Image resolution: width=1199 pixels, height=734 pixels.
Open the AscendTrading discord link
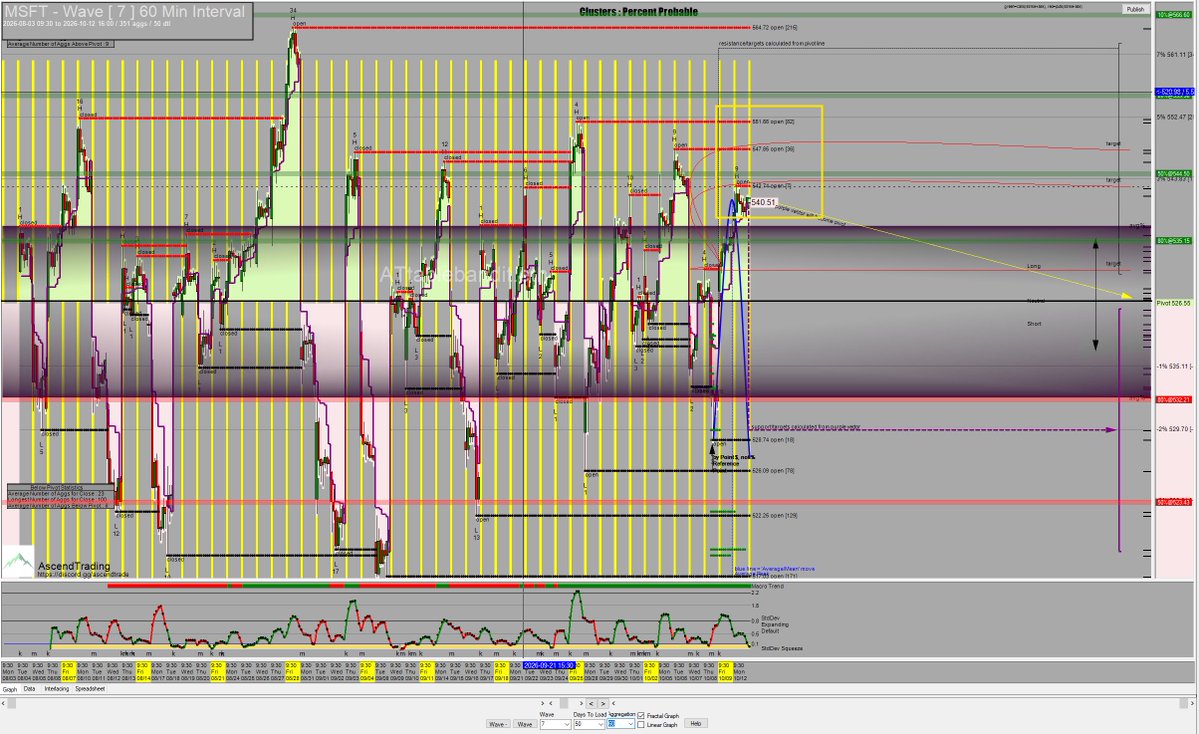click(83, 574)
